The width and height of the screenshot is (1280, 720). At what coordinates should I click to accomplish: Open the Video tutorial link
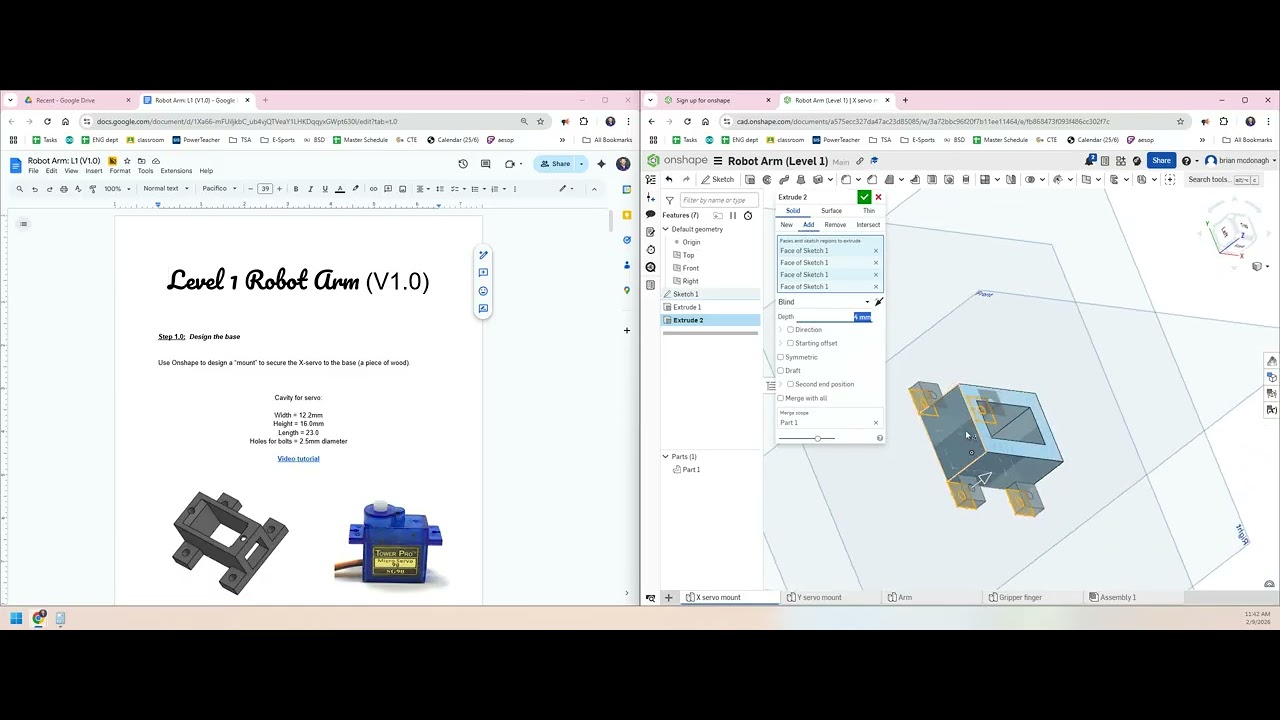(x=298, y=459)
